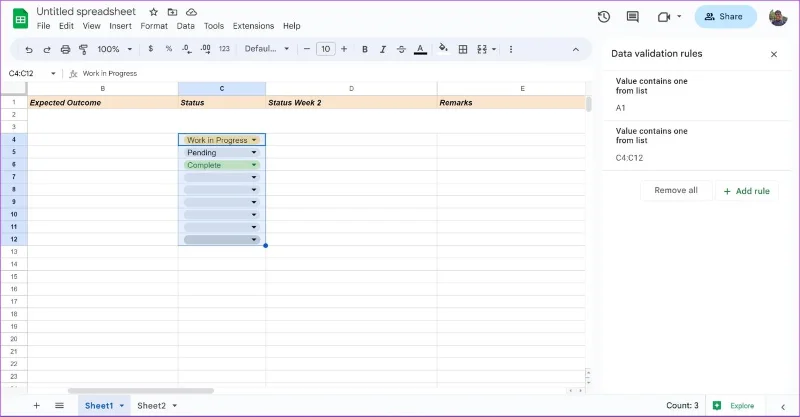Increase font size with plus
800x417 pixels.
pyautogui.click(x=344, y=49)
